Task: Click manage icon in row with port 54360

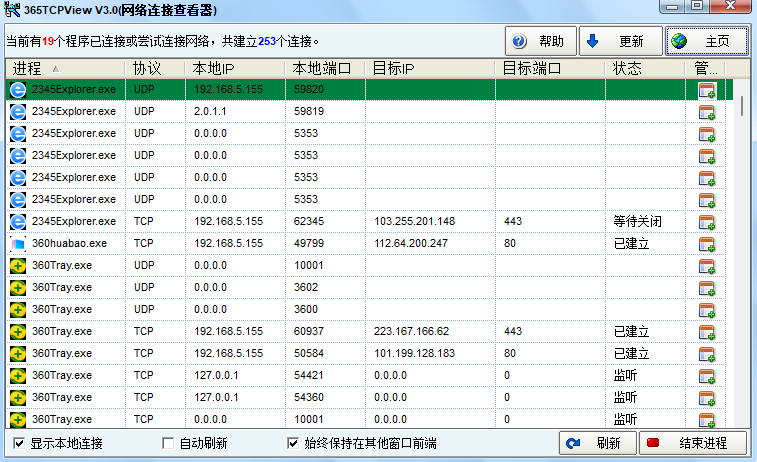Action: click(707, 398)
